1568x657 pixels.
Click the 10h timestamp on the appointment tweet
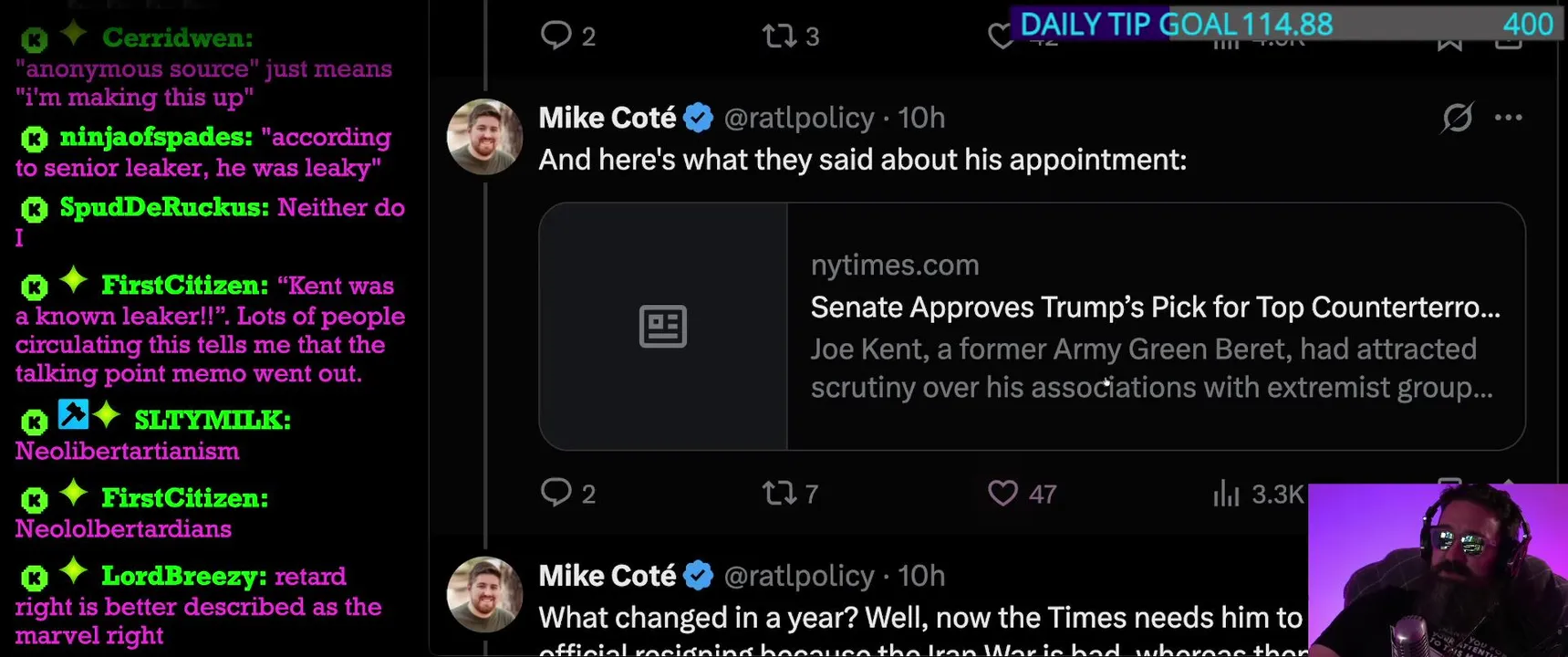click(921, 118)
